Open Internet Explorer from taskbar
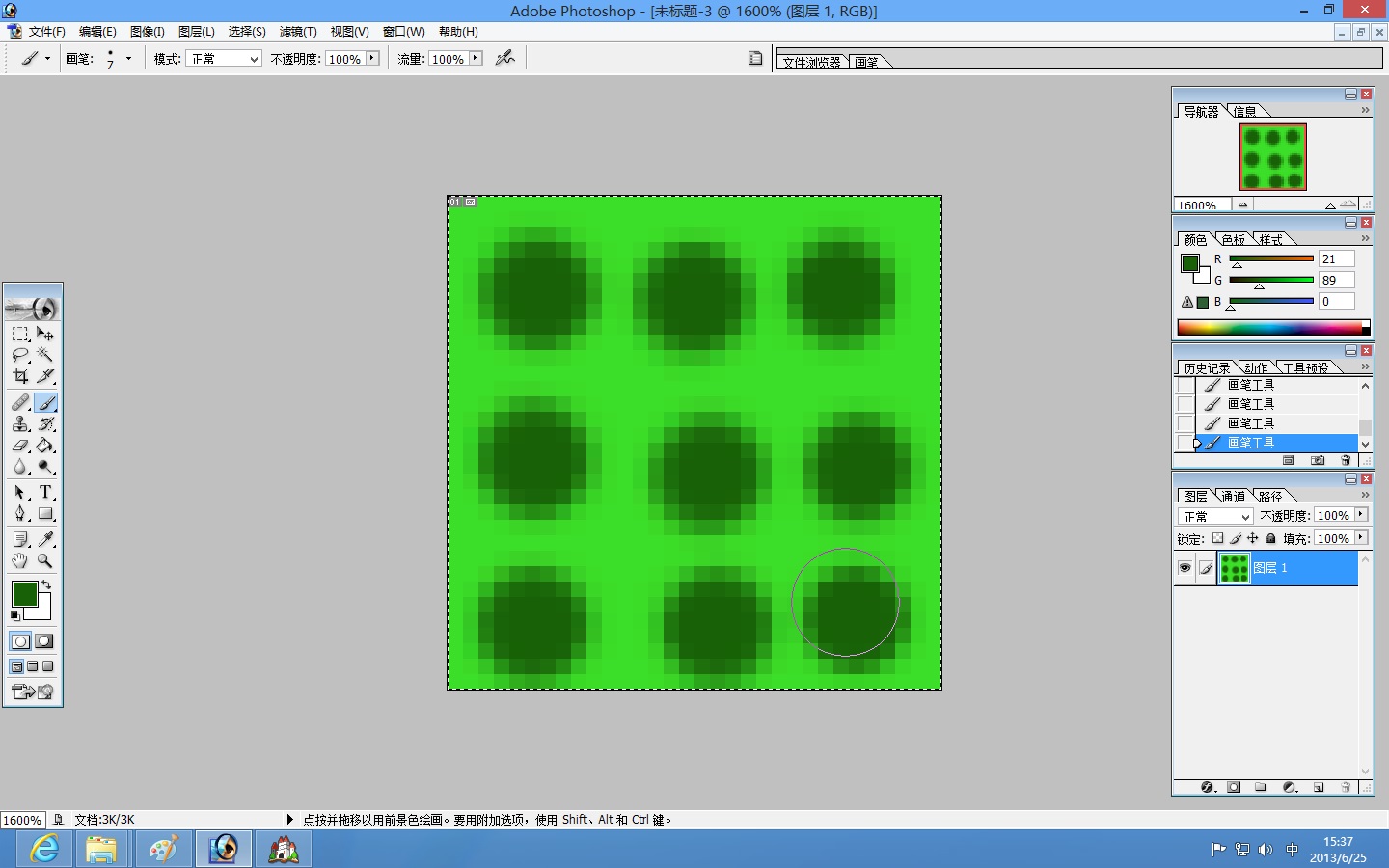Viewport: 1389px width, 868px height. point(45,850)
